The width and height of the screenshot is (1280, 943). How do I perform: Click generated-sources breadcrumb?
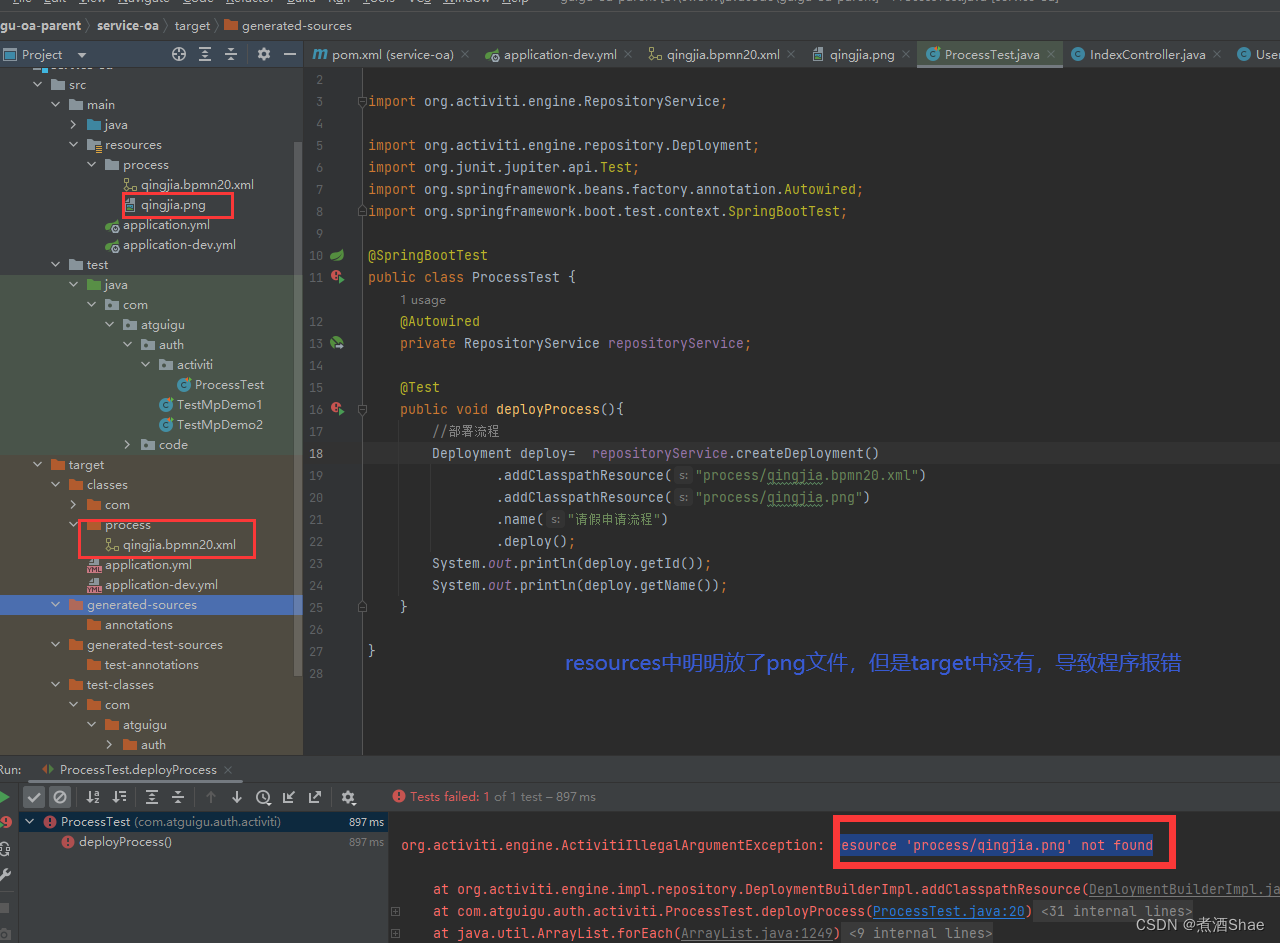pyautogui.click(x=288, y=25)
